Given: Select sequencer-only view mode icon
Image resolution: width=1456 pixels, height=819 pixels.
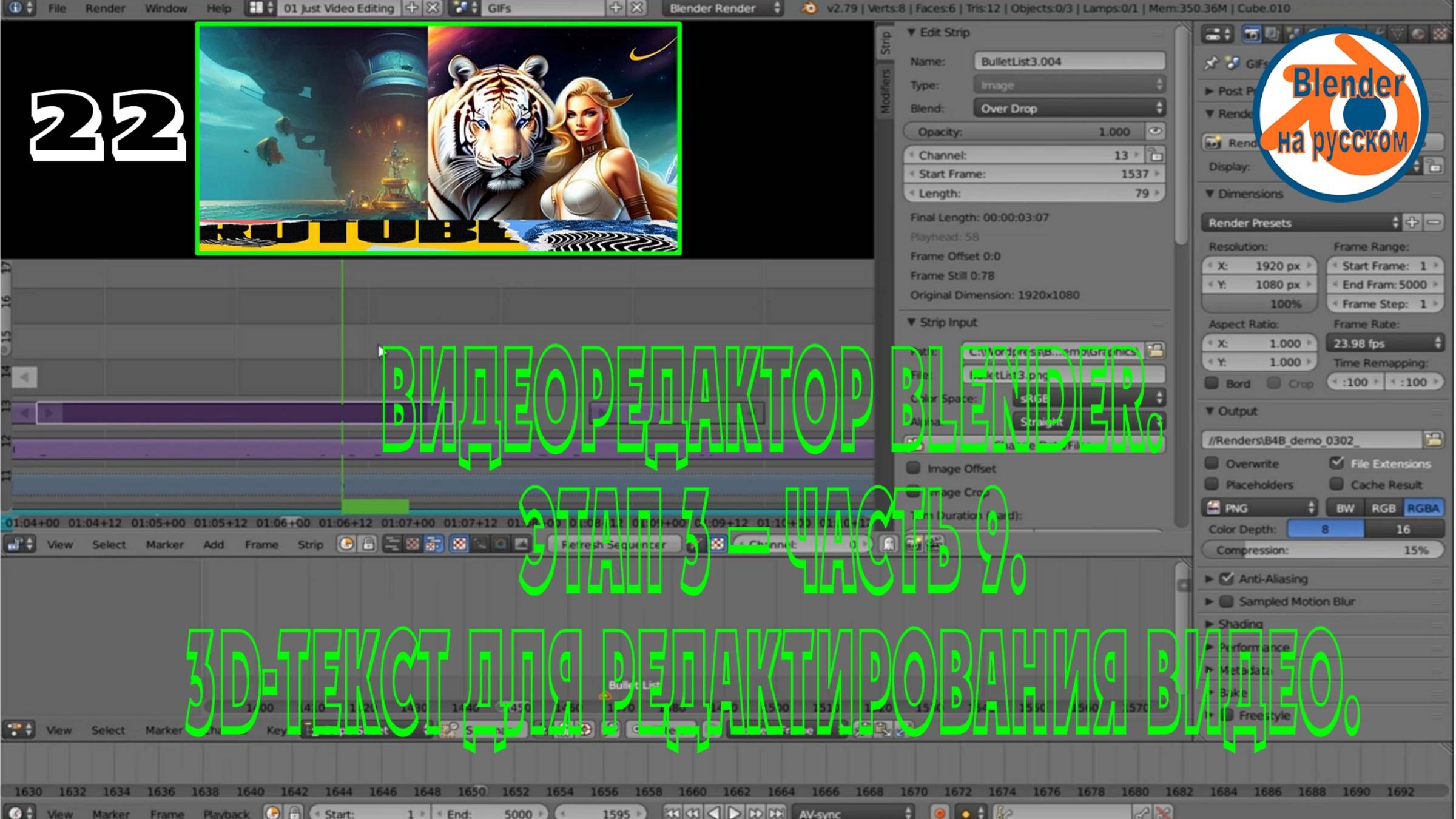Looking at the screenshot, I should [392, 544].
